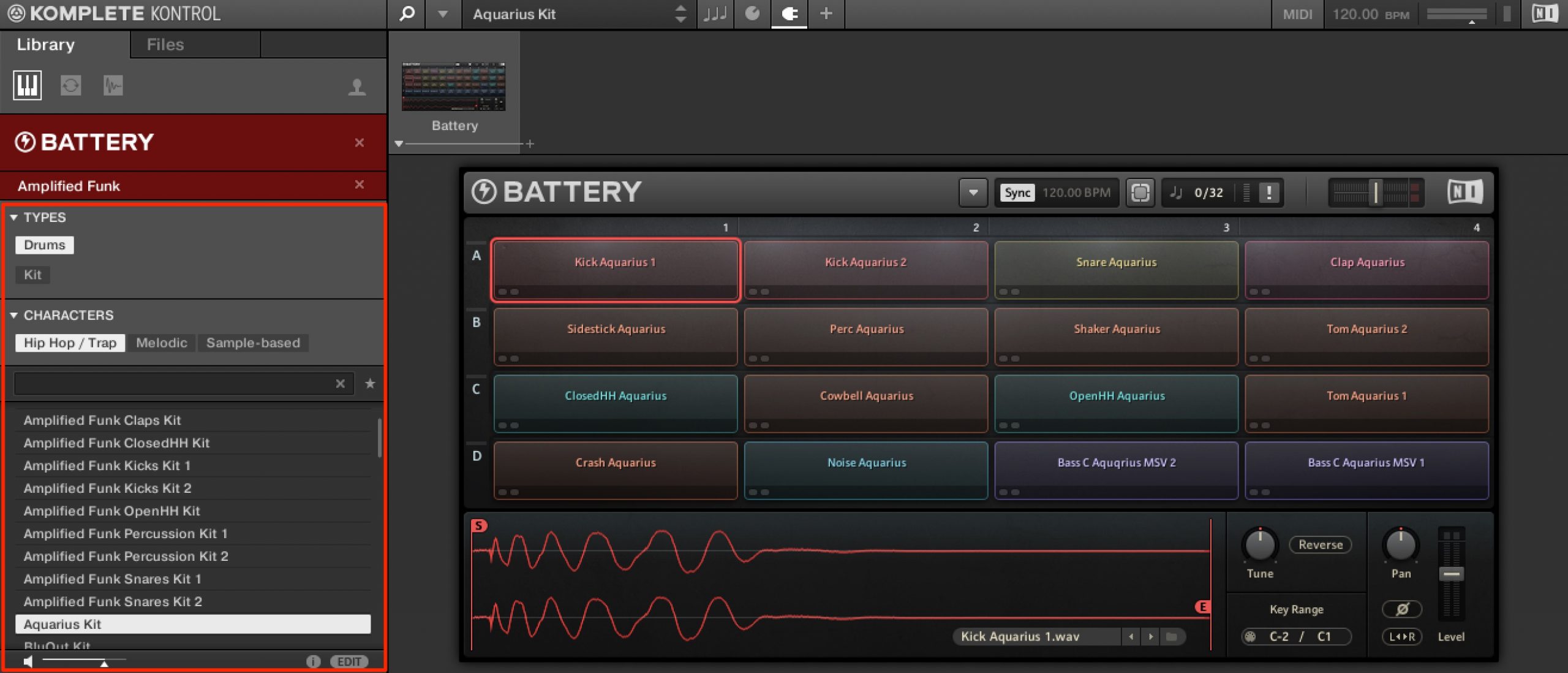
Task: Click the NI logo in Battery header
Action: tap(1465, 192)
